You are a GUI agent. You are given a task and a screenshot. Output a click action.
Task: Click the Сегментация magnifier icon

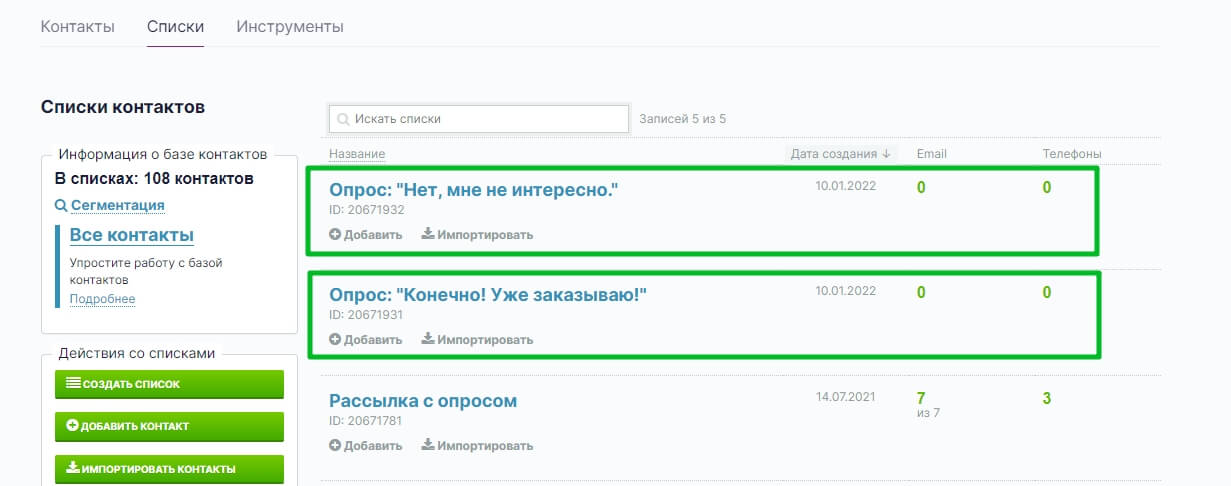tap(61, 205)
